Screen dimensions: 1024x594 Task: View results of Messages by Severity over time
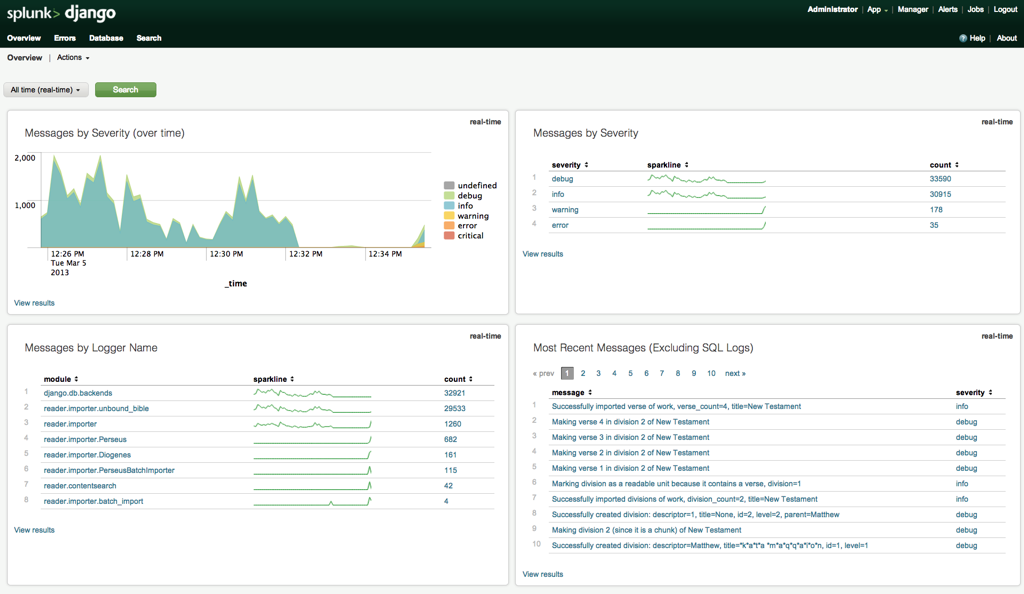pyautogui.click(x=34, y=303)
